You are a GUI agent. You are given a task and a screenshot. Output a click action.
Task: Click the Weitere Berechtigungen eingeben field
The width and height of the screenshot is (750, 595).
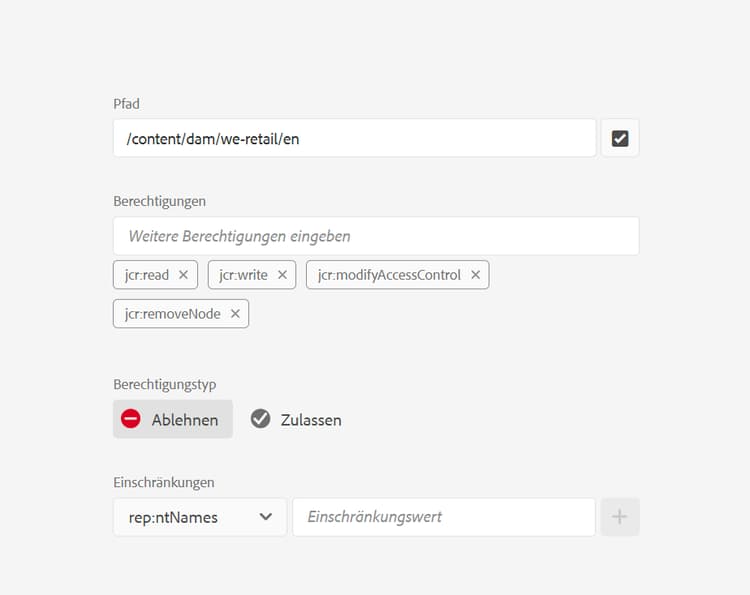(376, 236)
